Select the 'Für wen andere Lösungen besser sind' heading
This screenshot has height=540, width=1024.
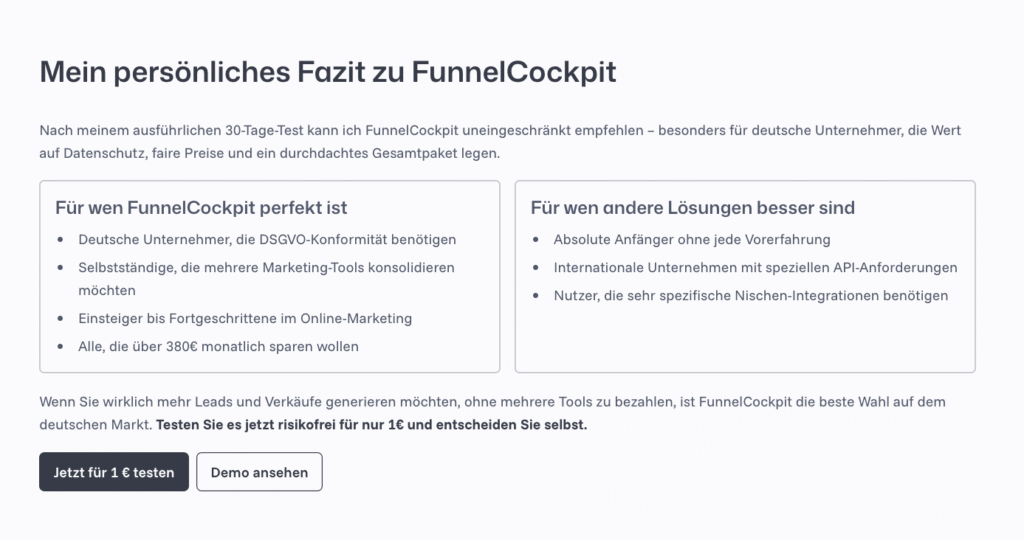[693, 209]
